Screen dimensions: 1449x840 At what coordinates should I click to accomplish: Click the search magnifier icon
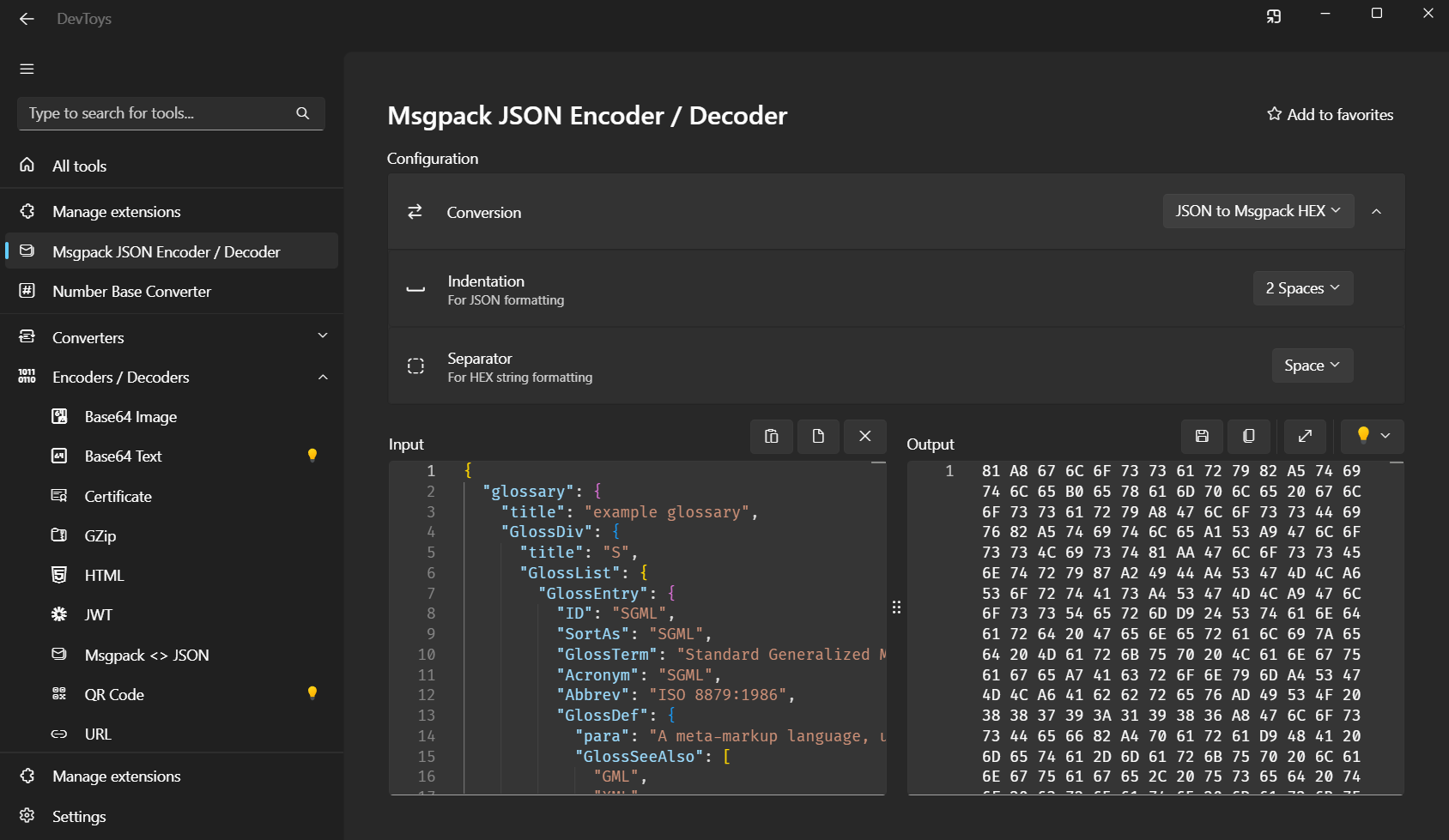coord(302,113)
